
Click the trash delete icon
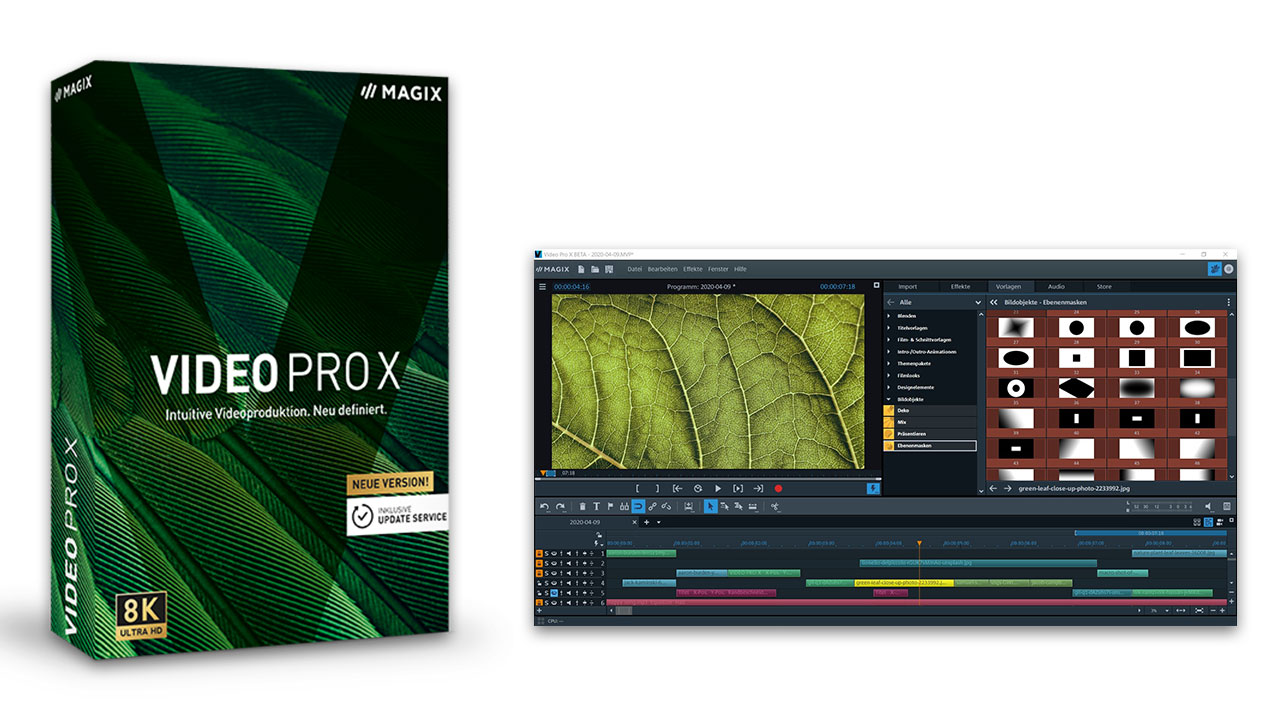(583, 507)
